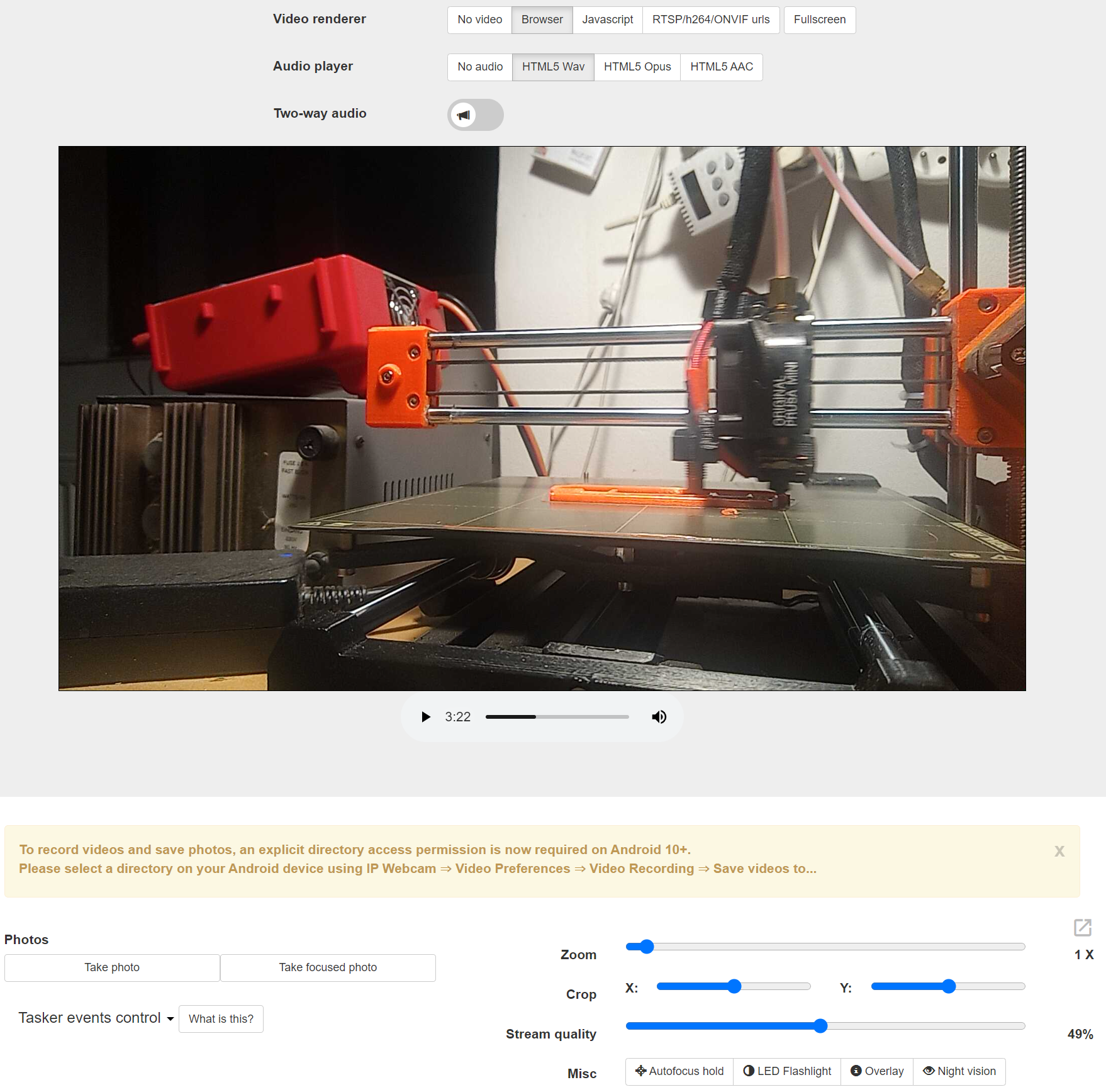Show RTSP/h264/ONVIF urls
1106x1092 pixels.
point(711,20)
